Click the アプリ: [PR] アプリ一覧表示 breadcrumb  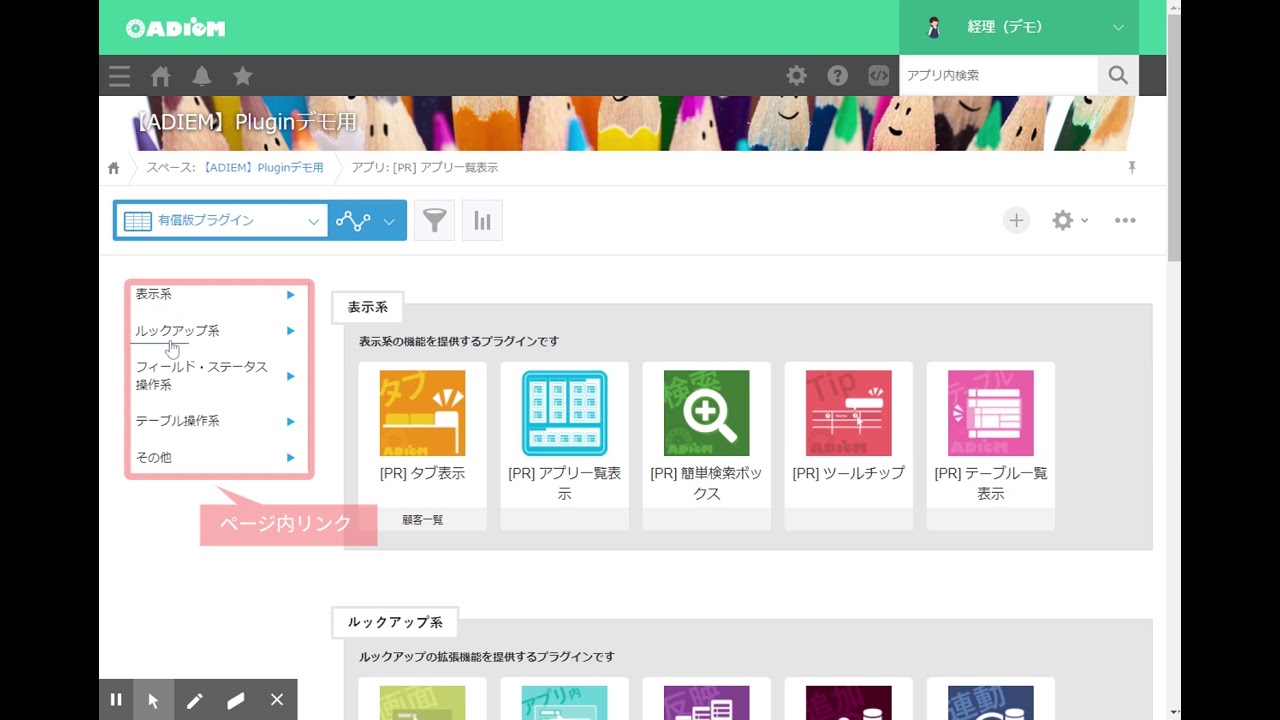pyautogui.click(x=425, y=168)
